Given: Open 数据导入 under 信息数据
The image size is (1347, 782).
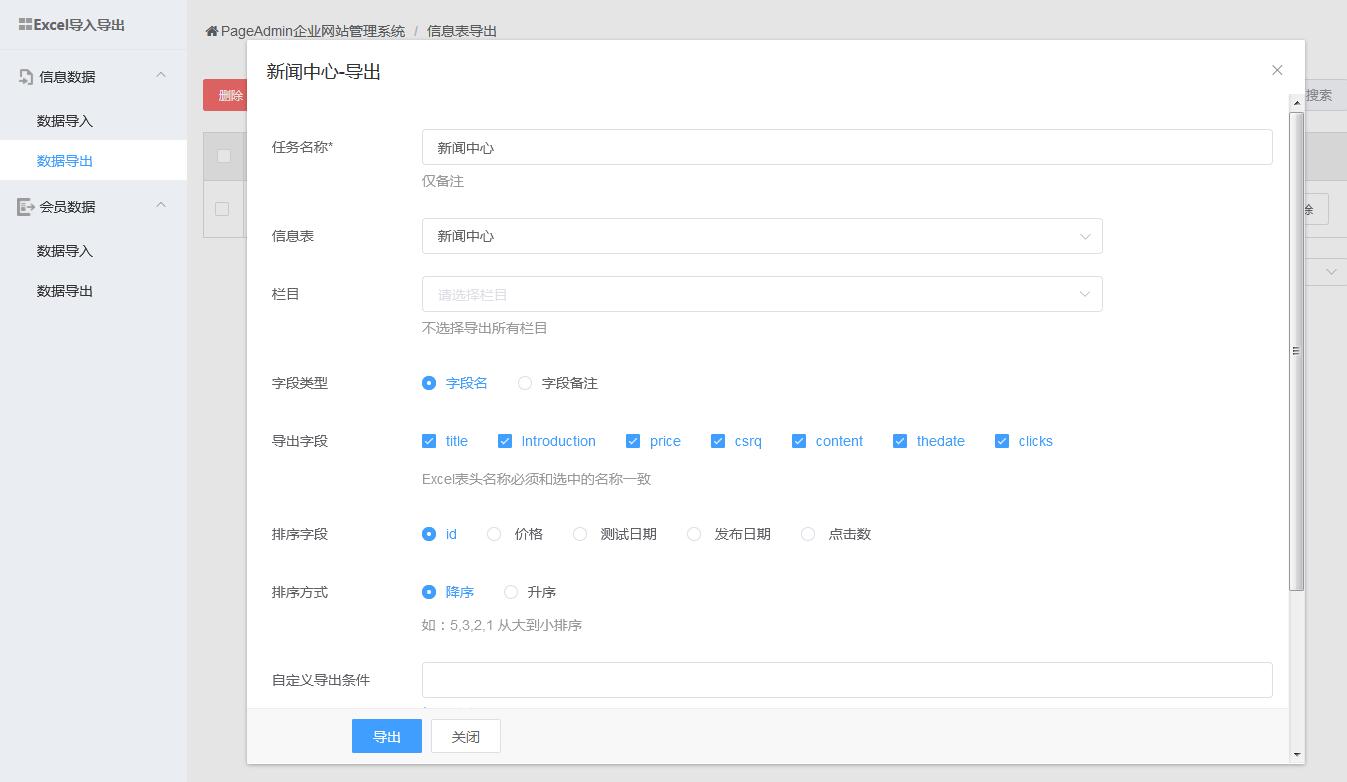Looking at the screenshot, I should [x=65, y=121].
